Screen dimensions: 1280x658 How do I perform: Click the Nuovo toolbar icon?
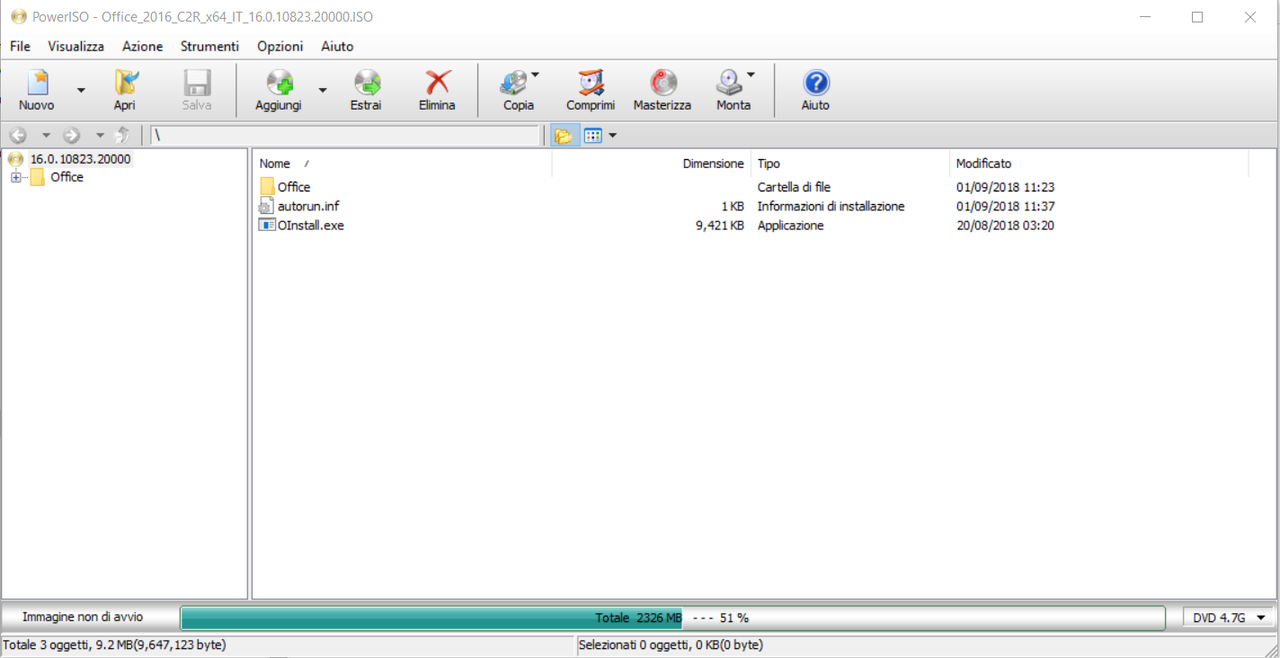tap(37, 83)
